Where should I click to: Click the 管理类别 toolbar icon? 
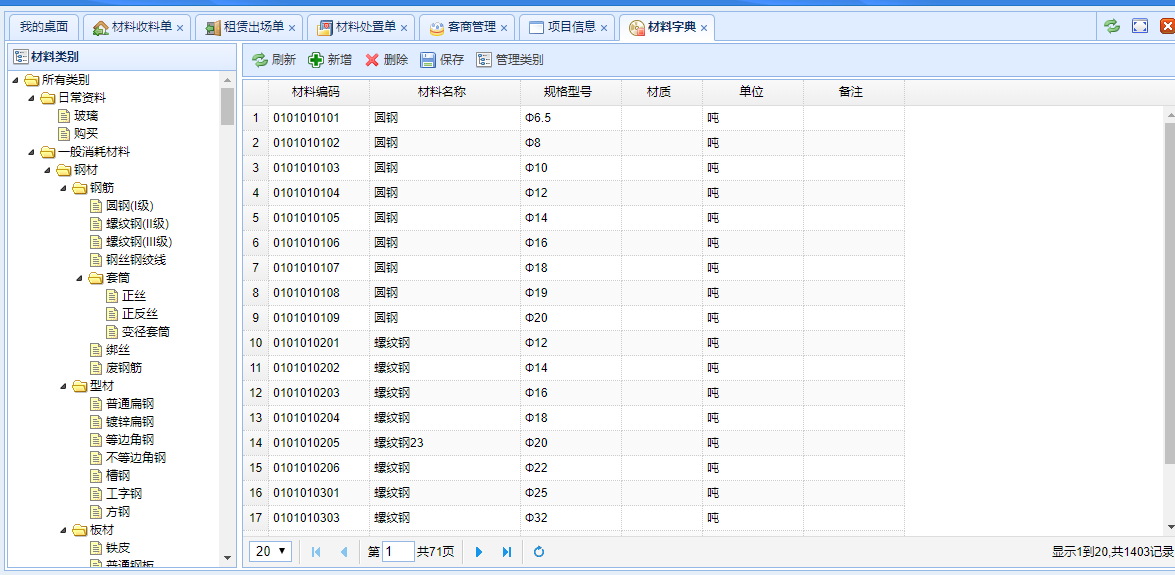point(484,60)
